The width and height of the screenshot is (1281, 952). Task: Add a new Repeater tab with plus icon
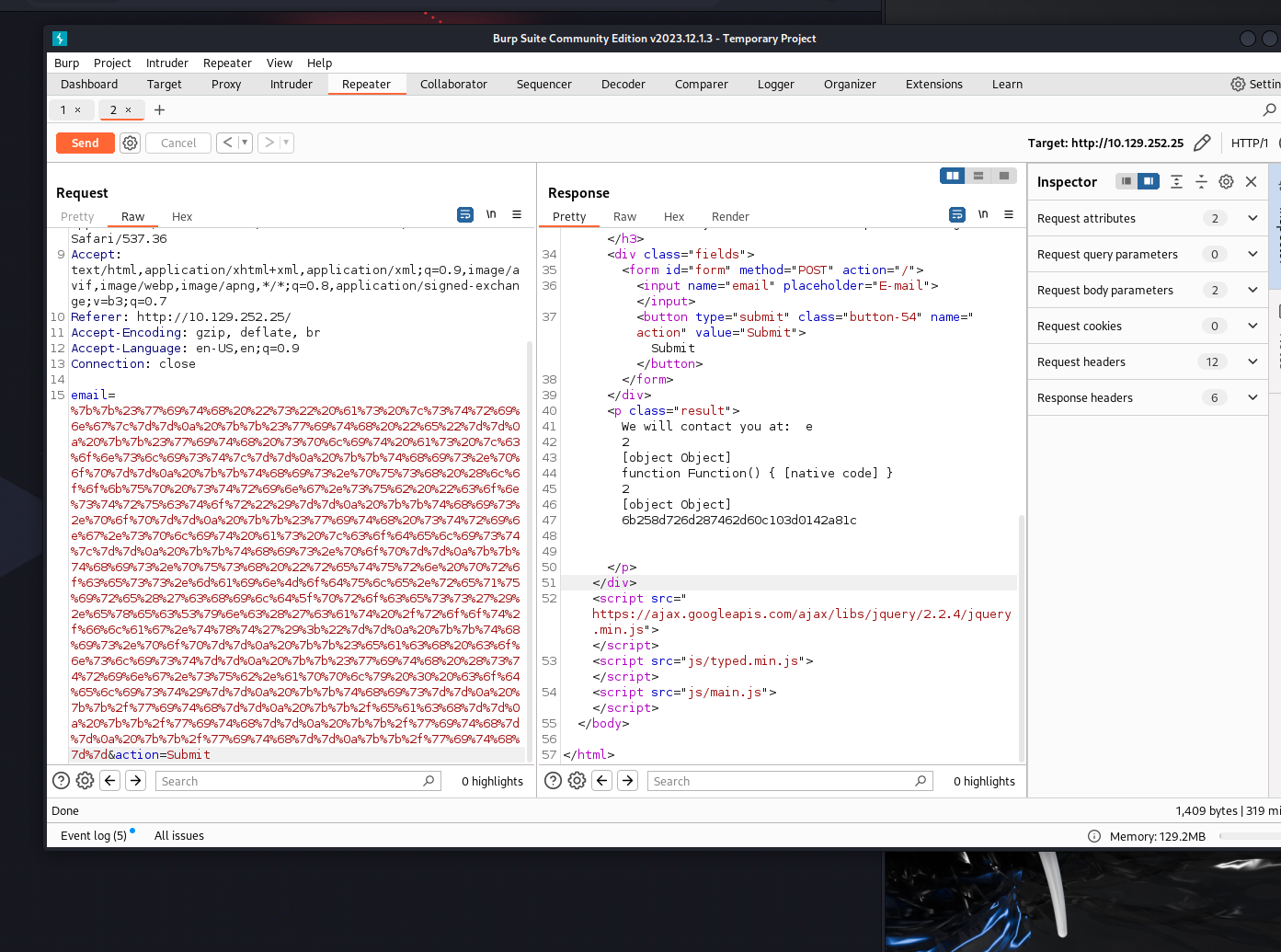click(159, 109)
